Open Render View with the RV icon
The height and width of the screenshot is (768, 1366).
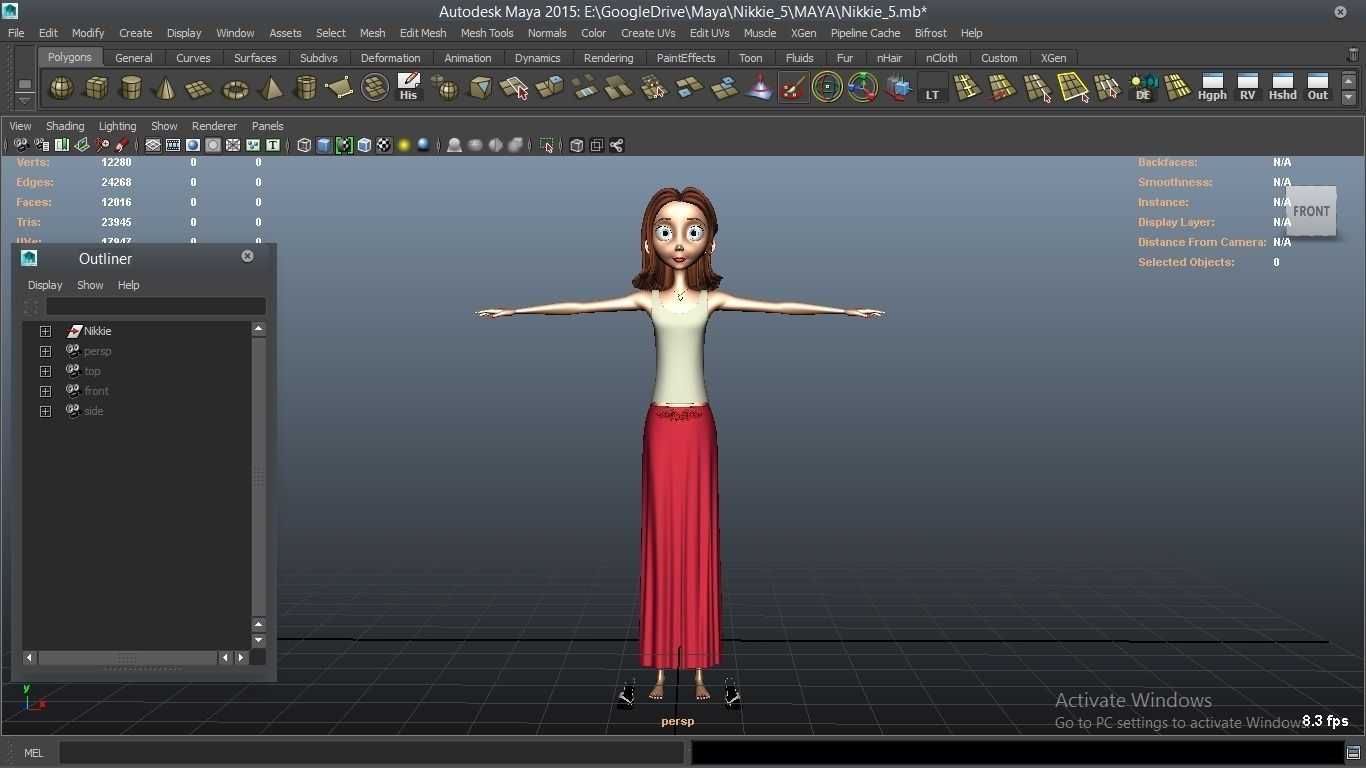(1247, 88)
